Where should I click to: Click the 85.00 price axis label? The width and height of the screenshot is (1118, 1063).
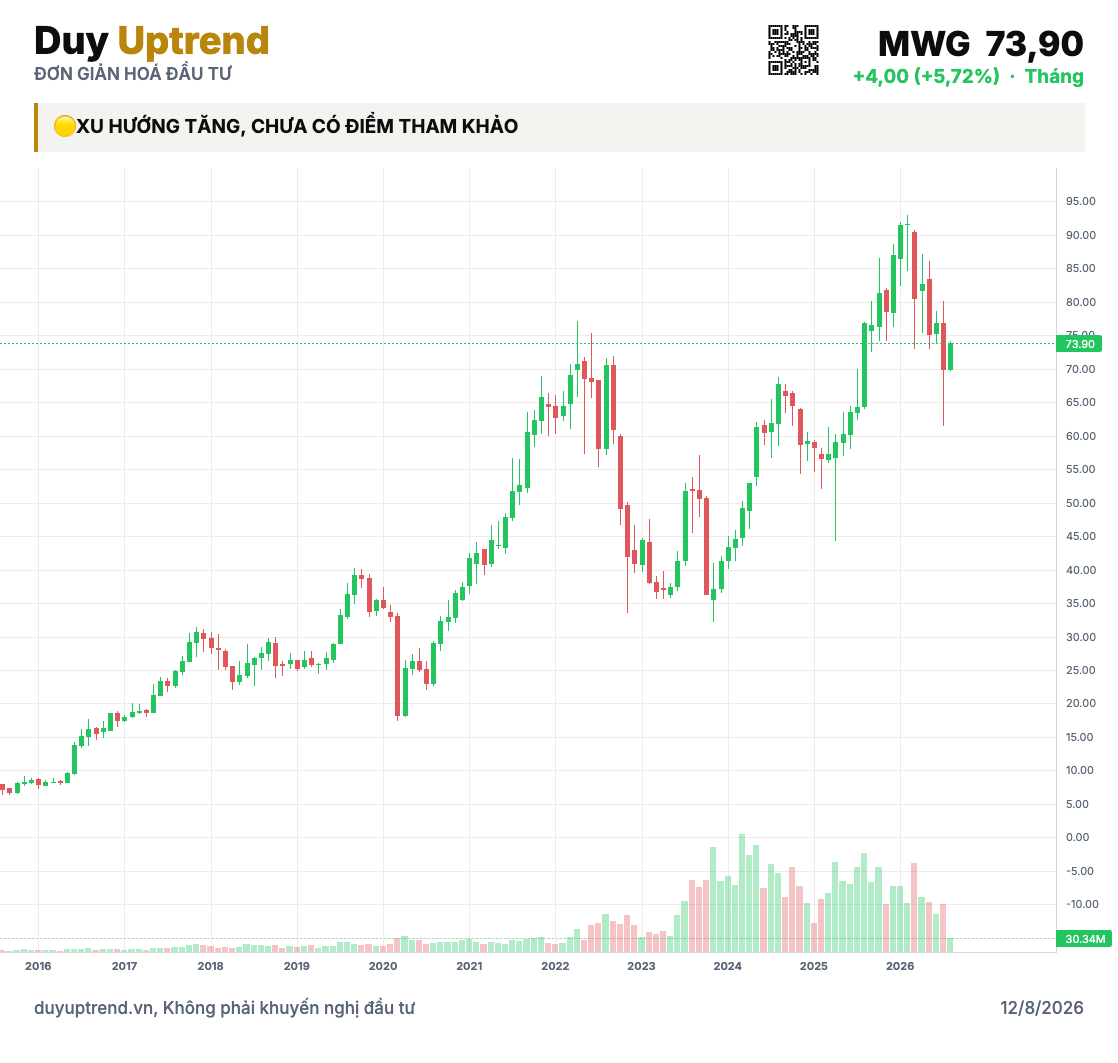click(1080, 269)
